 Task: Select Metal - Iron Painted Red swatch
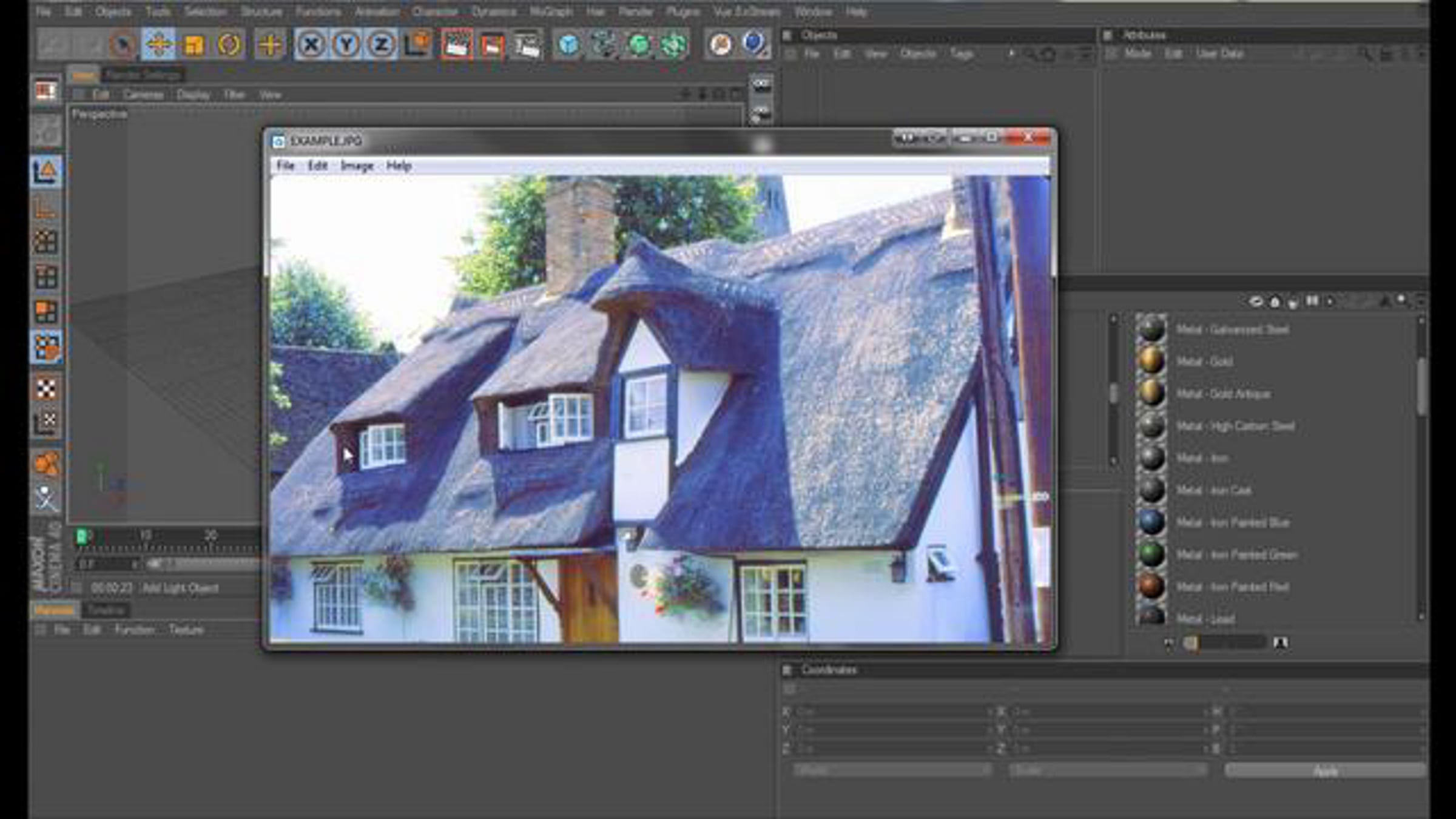point(1151,587)
